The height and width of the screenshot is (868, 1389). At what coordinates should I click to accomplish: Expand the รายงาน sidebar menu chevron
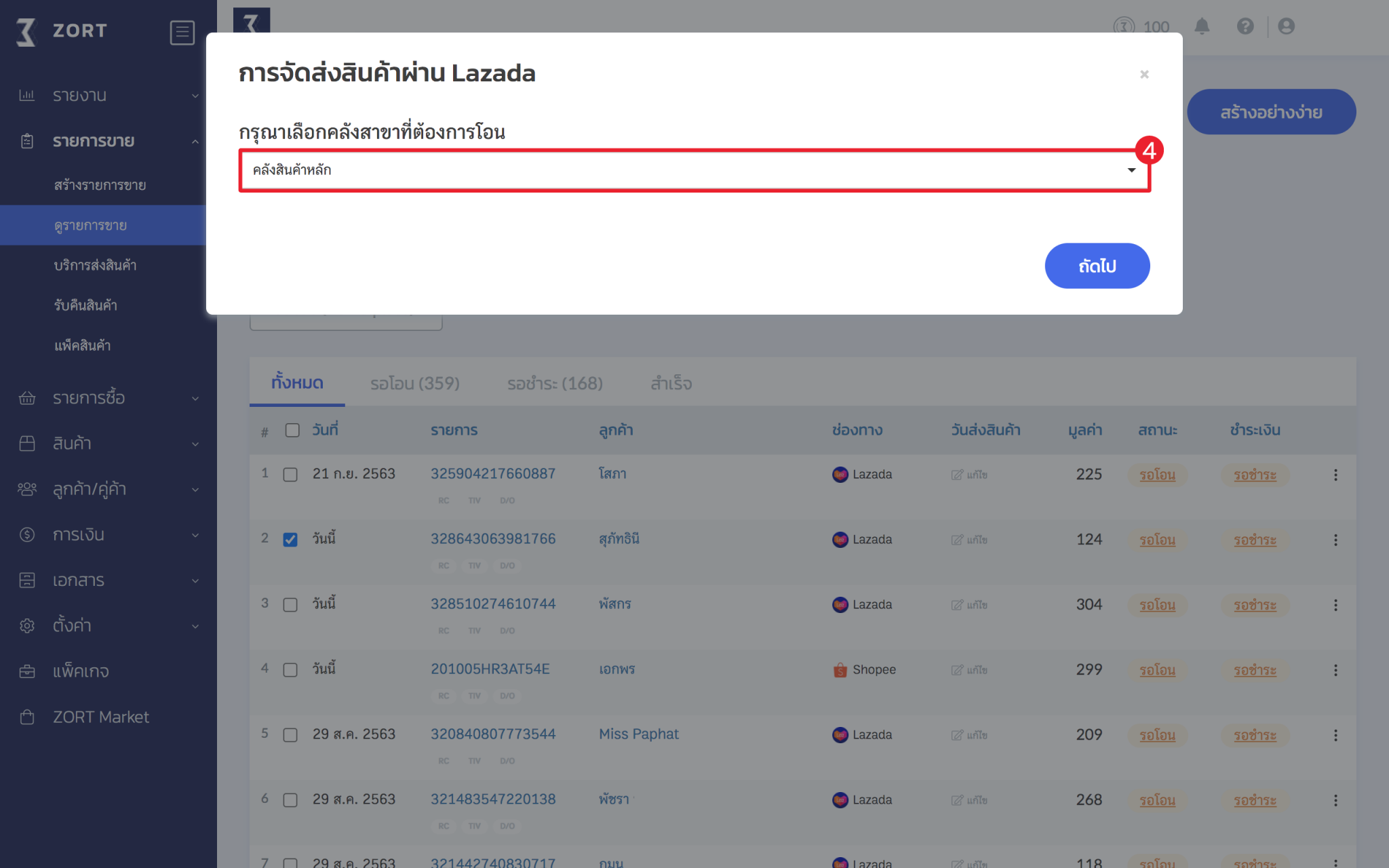click(195, 96)
